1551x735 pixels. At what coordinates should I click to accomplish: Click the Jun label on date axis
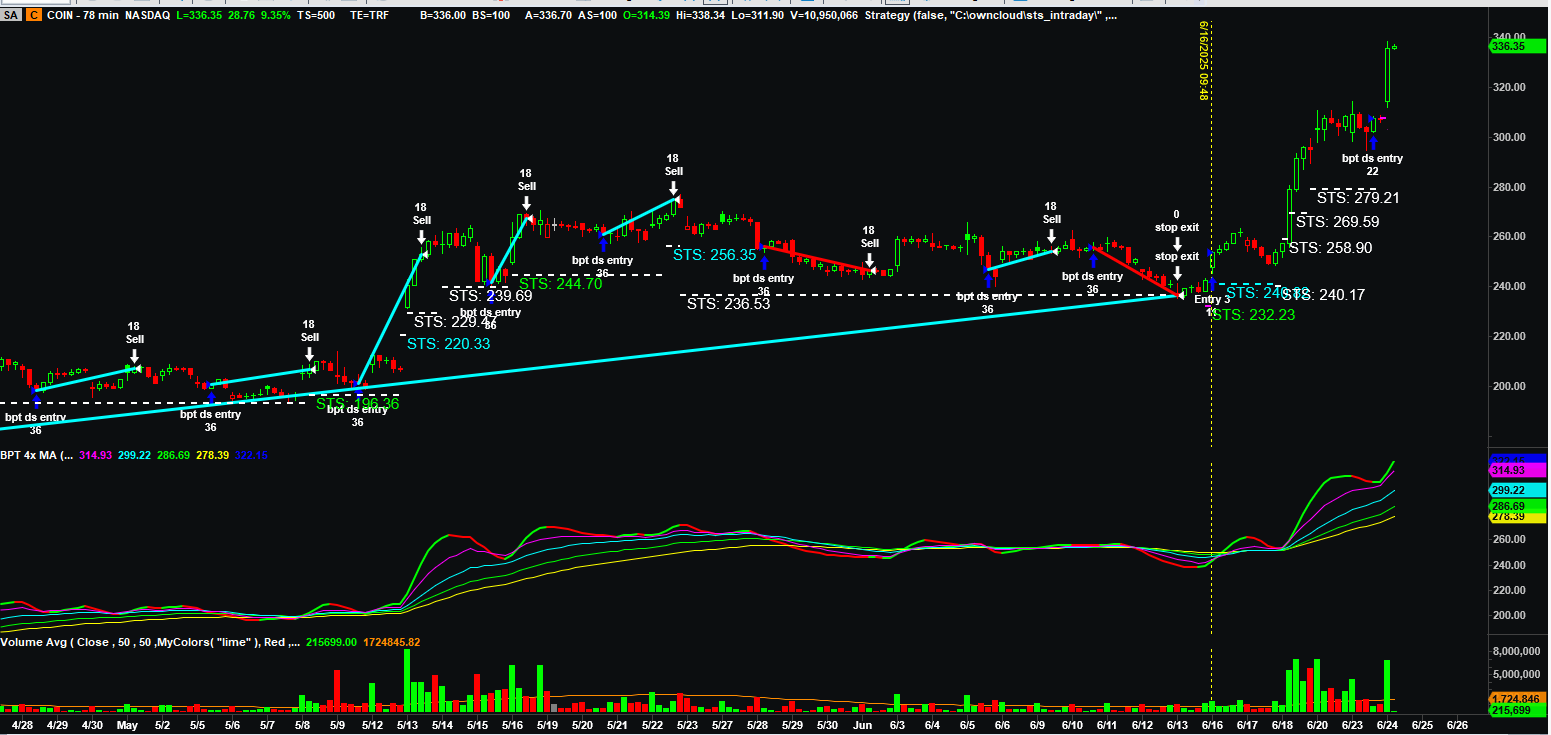tap(865, 724)
